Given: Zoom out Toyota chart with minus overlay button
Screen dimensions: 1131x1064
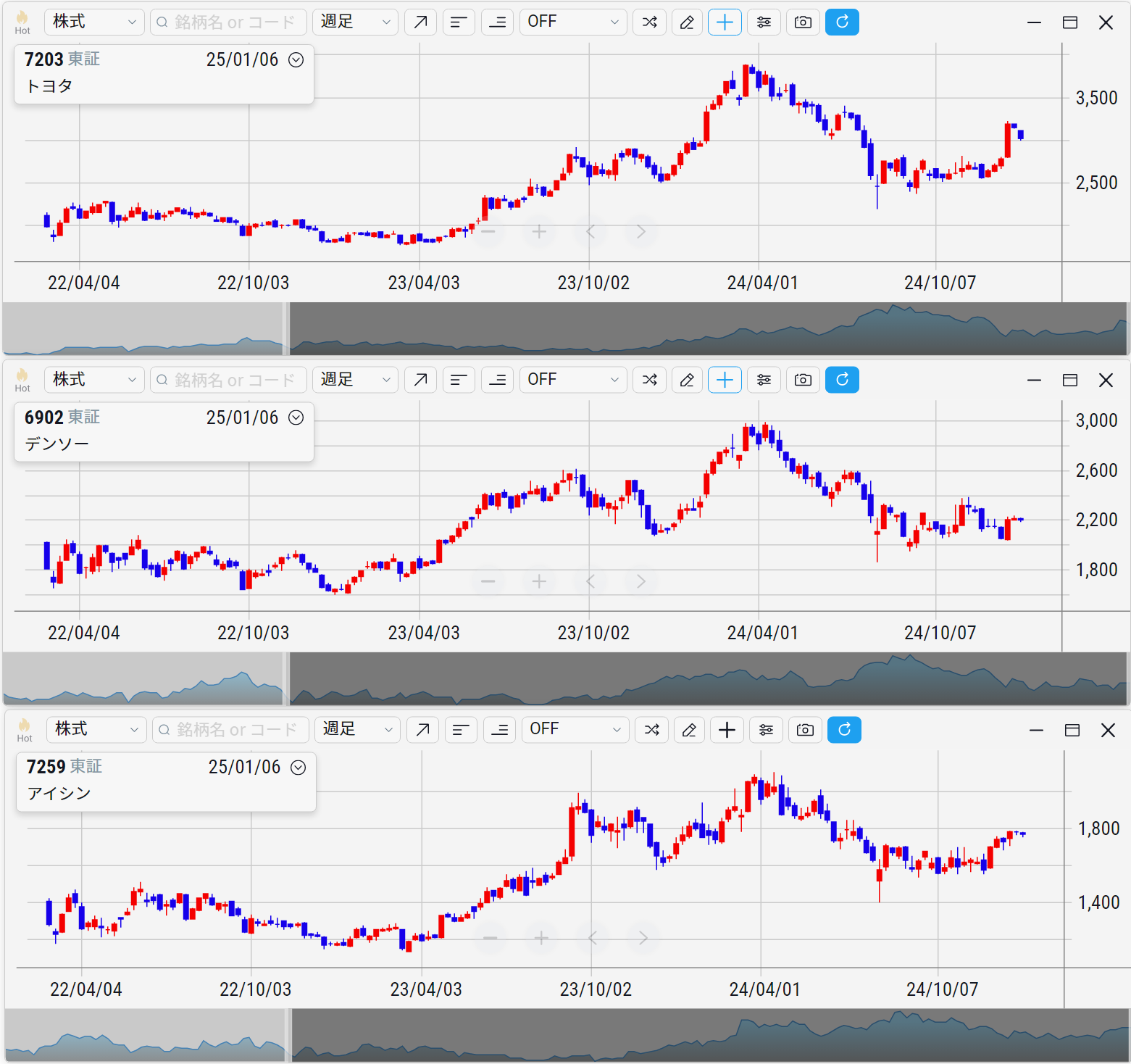Looking at the screenshot, I should click(488, 231).
